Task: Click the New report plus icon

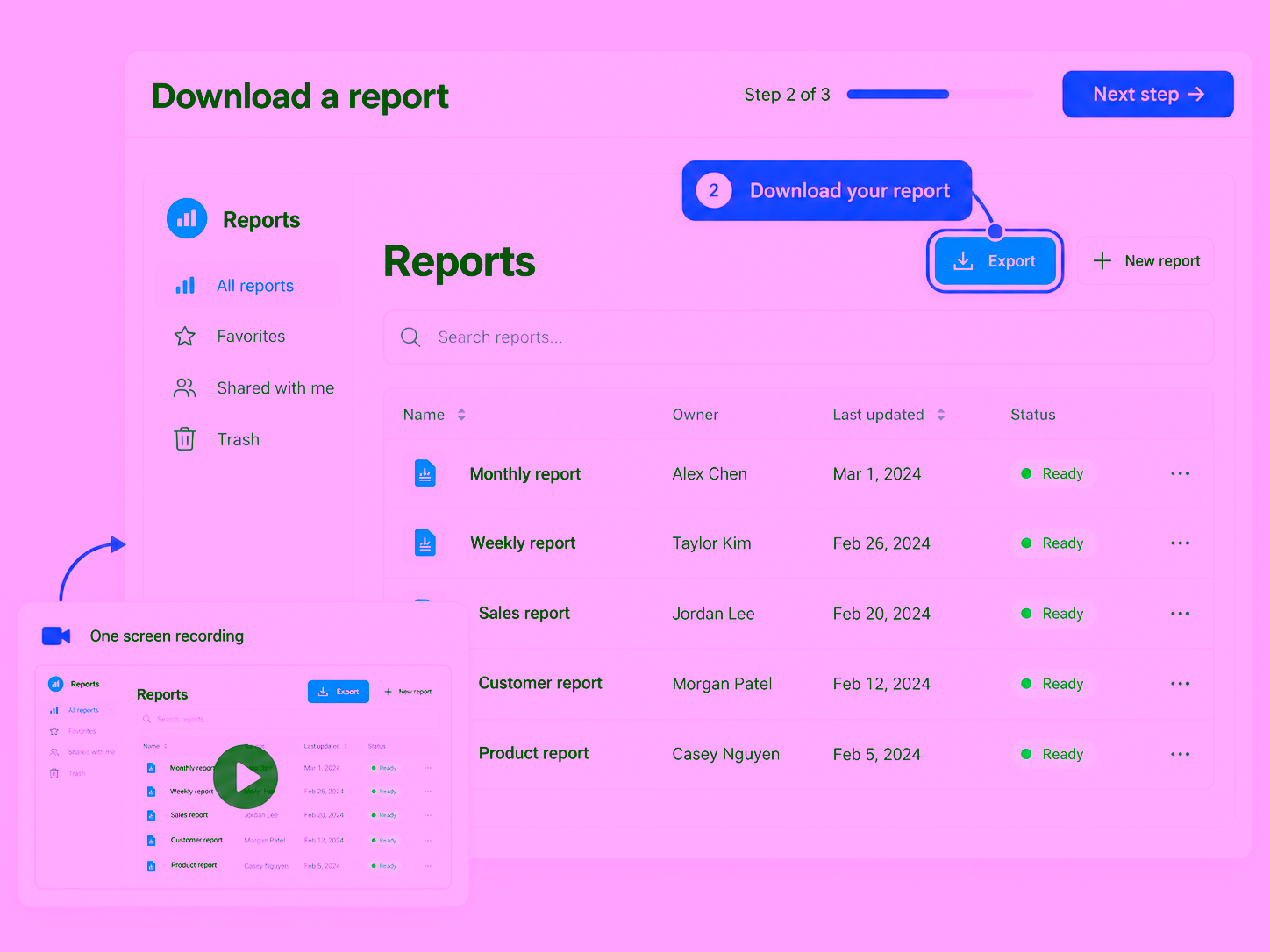Action: [1102, 261]
